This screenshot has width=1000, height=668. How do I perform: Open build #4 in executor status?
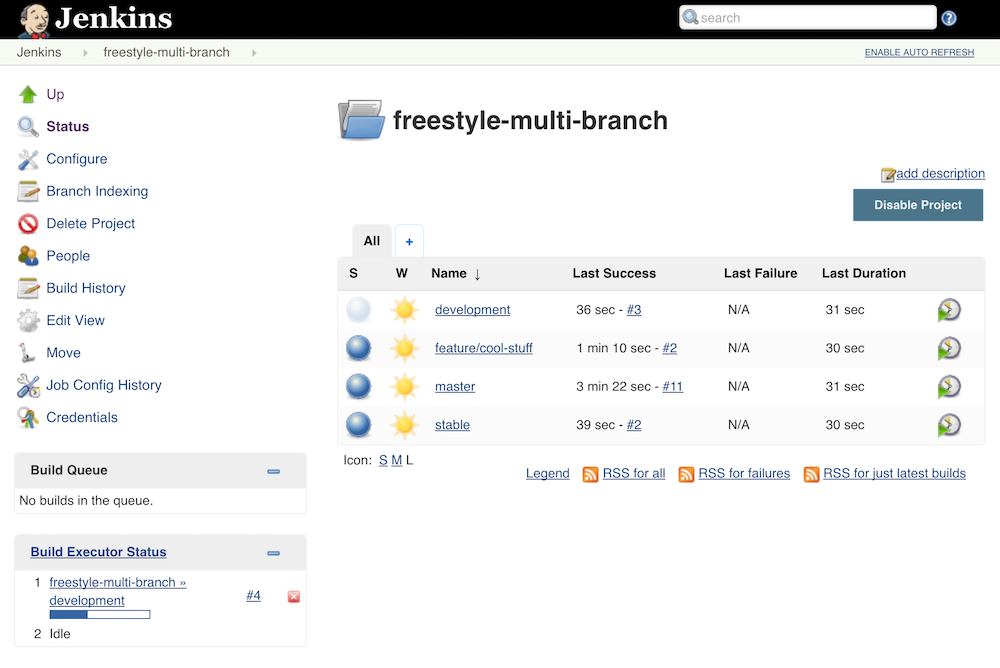coord(253,596)
